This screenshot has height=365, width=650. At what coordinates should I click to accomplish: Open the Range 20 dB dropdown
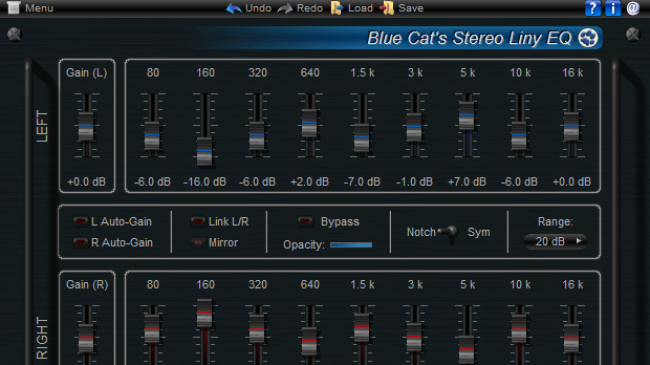pos(555,241)
